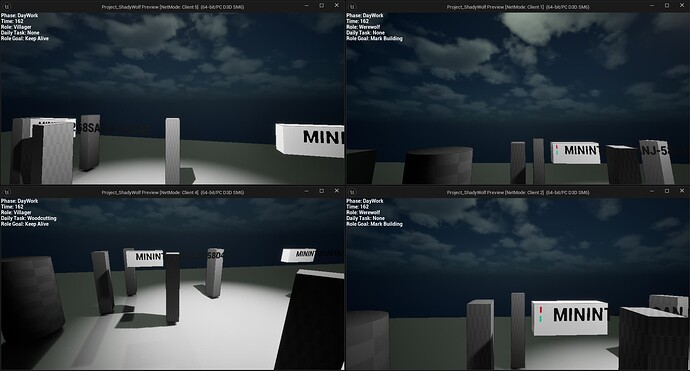Minimize the Client 1 preview window
This screenshot has height=371, width=690.
click(652, 6)
